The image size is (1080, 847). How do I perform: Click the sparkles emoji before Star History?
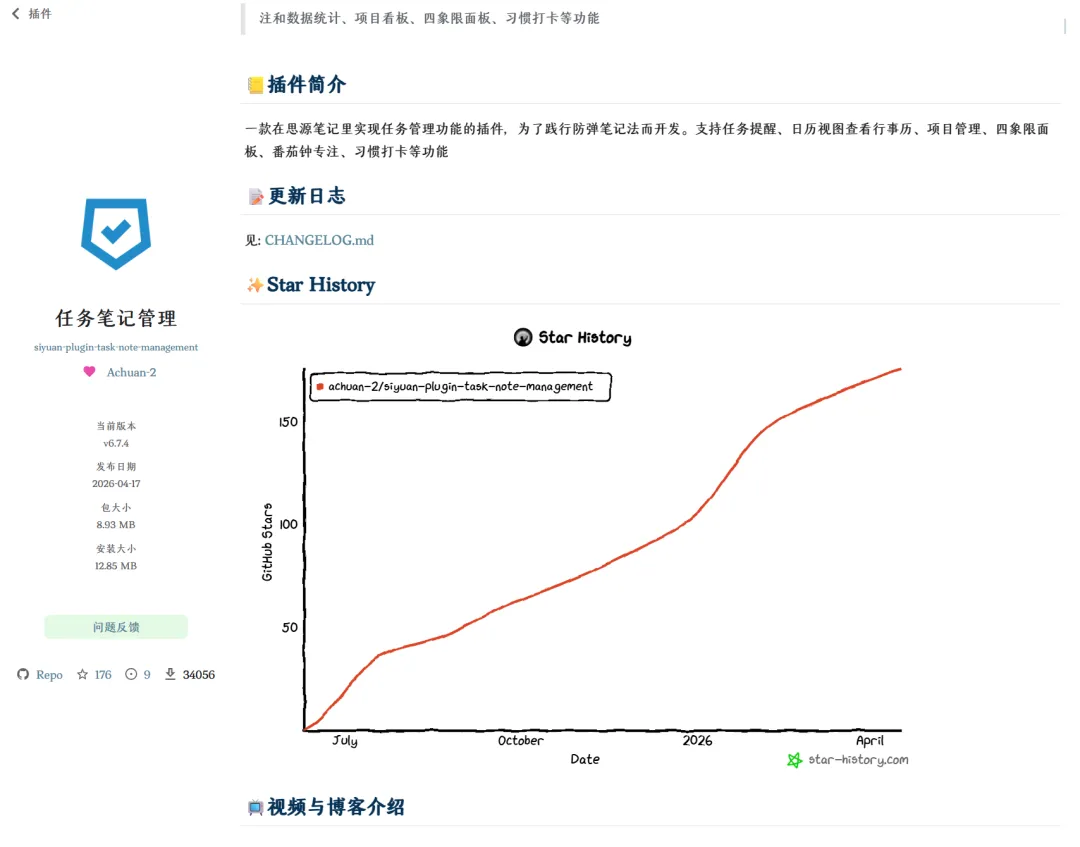pyautogui.click(x=256, y=285)
